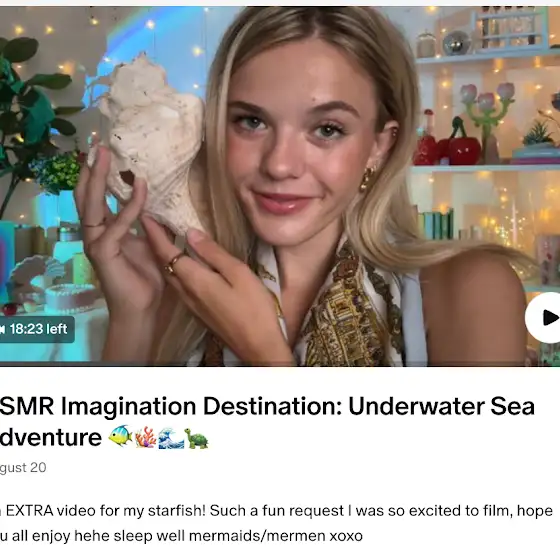Click the 'EXTRA video for my starfish!' text

tap(105, 511)
